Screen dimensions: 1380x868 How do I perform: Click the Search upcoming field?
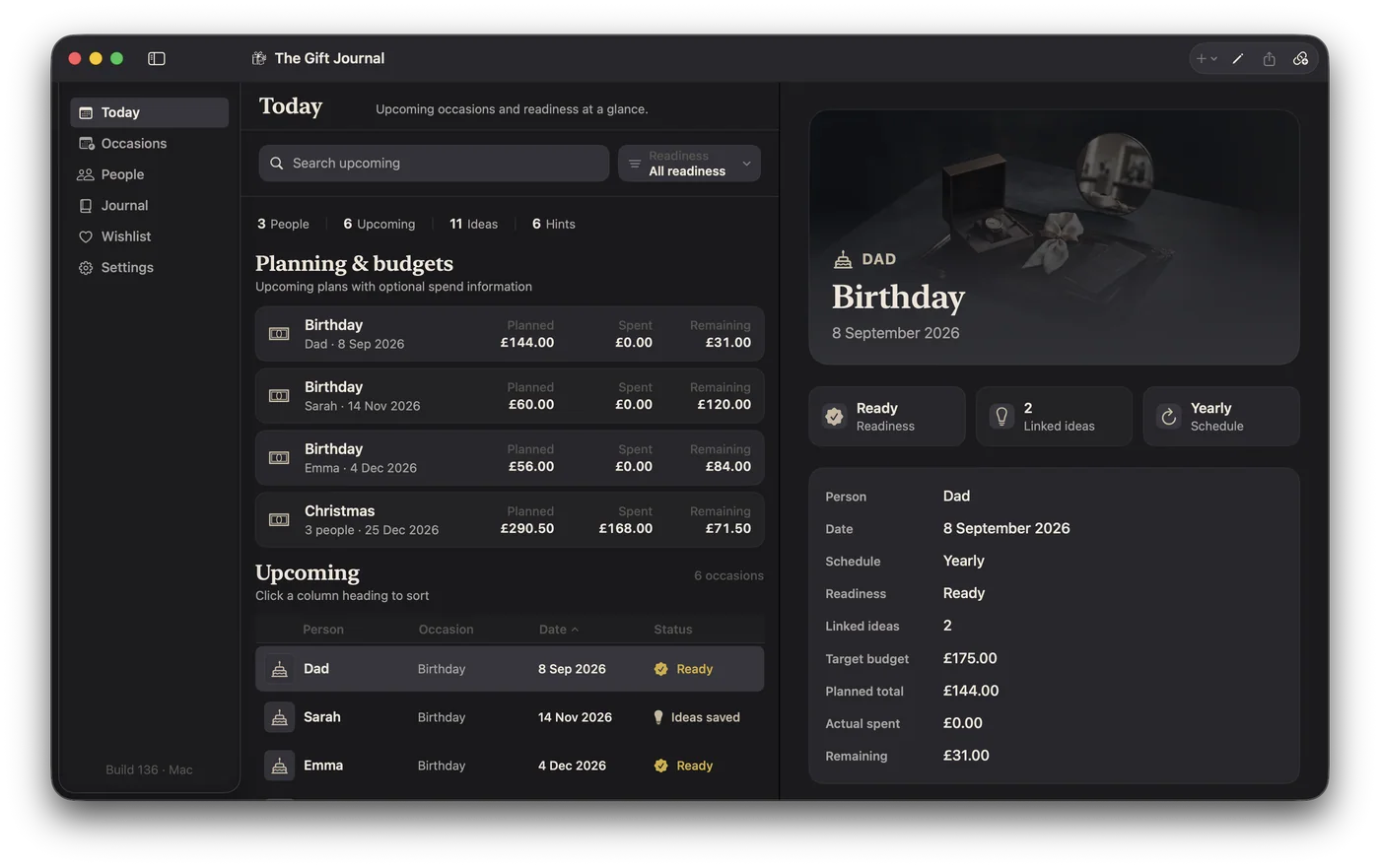point(434,164)
